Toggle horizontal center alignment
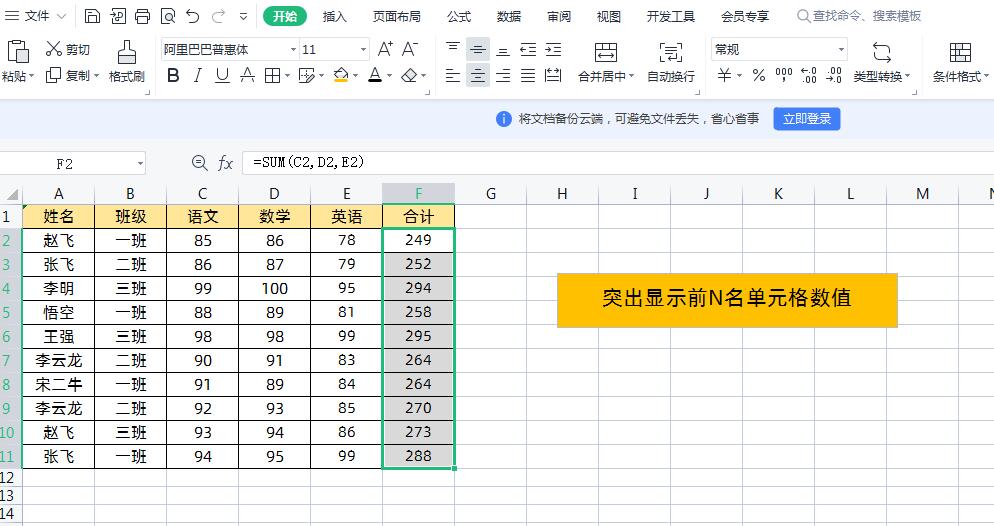This screenshot has height=526, width=994. coord(478,76)
